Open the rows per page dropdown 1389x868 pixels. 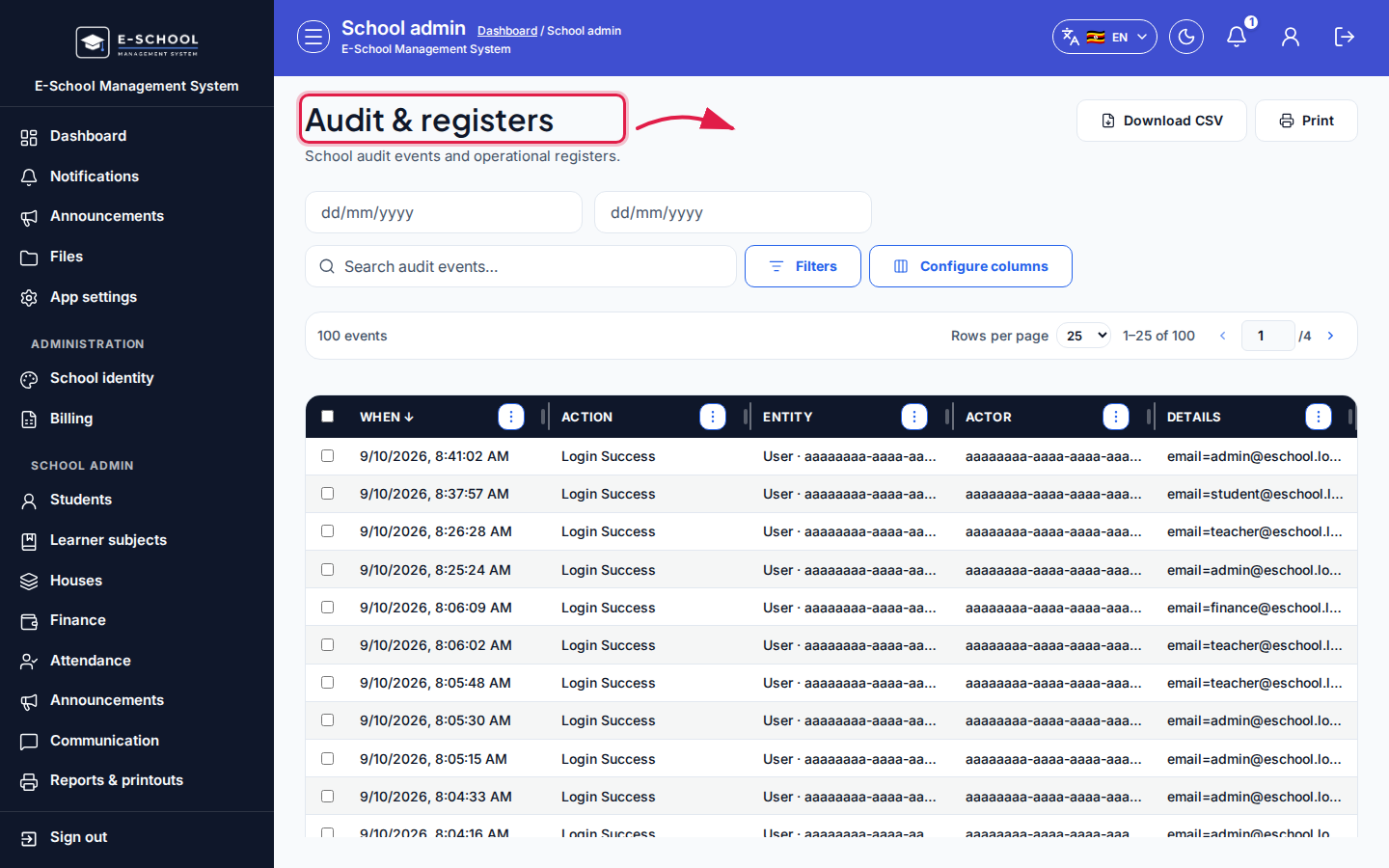click(1084, 336)
